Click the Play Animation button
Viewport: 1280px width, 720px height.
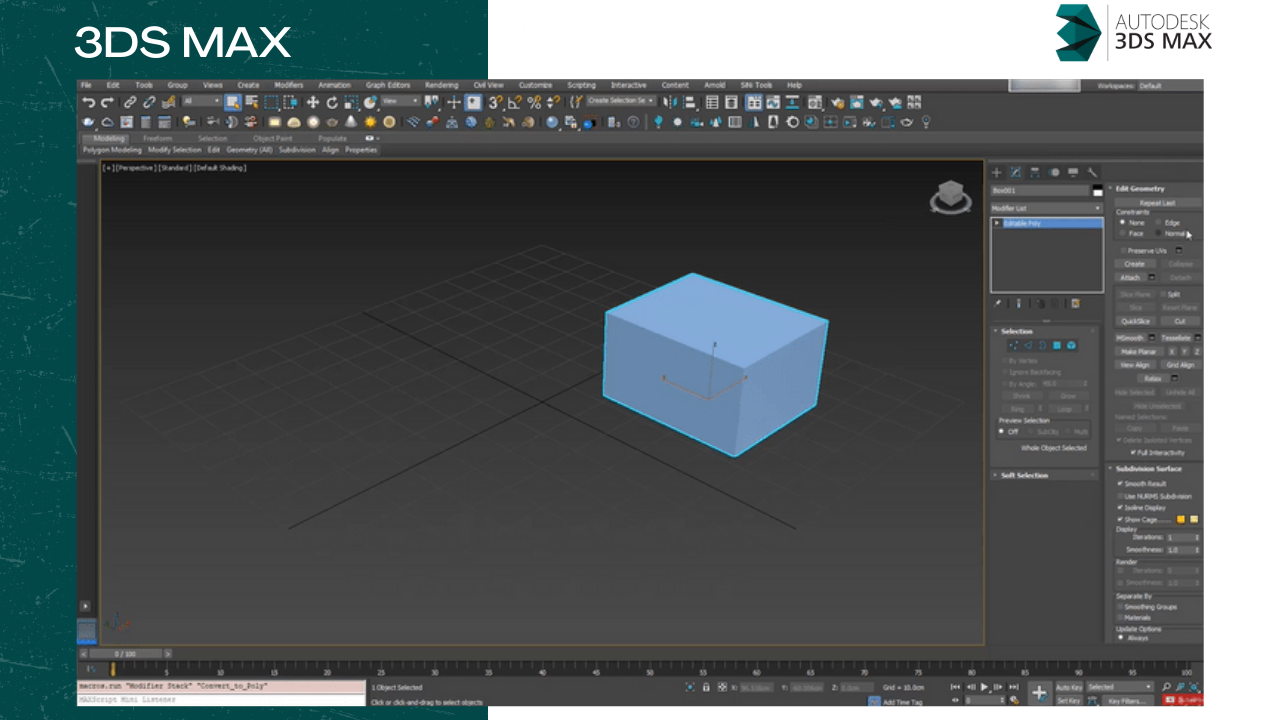(x=984, y=687)
